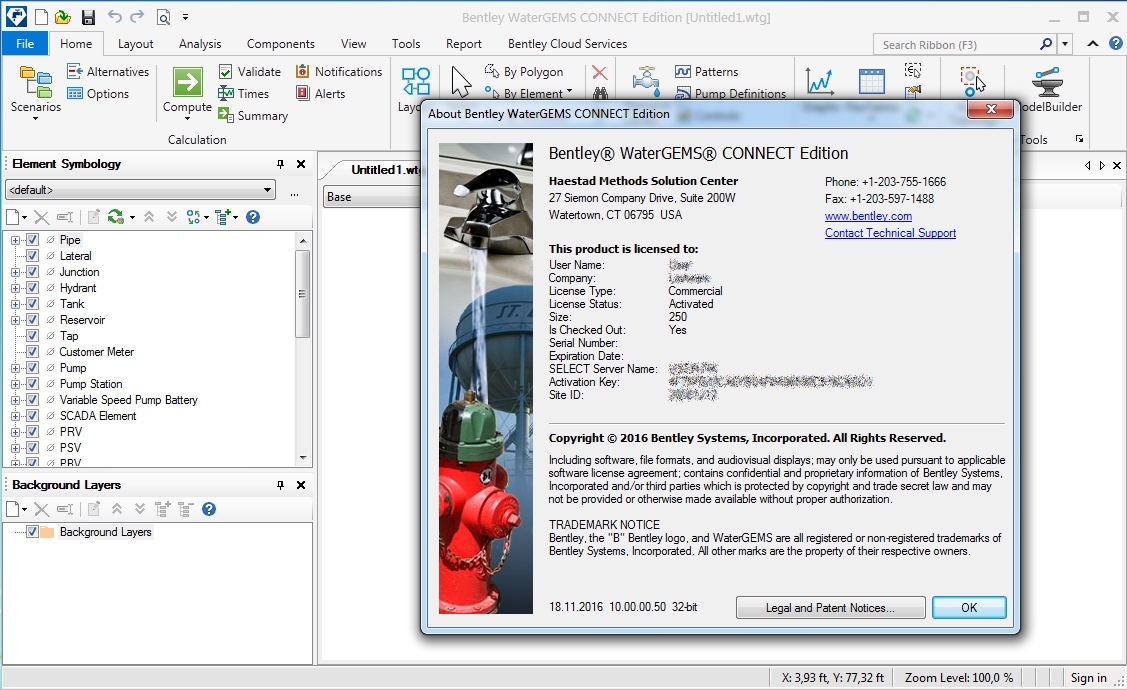
Task: Click the refresh icon in Element Symbology toolbar
Action: pos(115,217)
